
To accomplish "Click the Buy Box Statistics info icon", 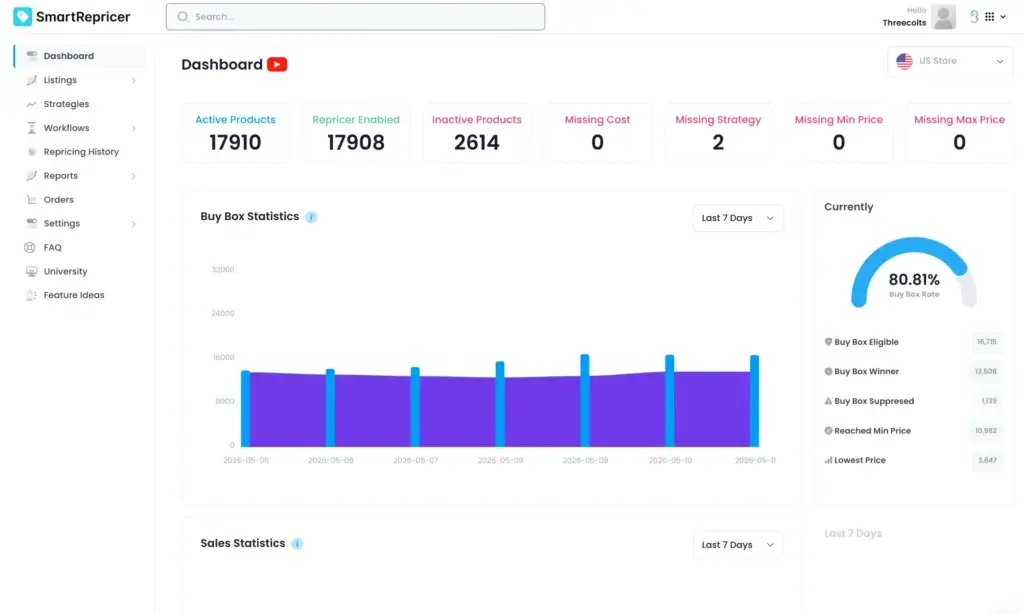I will (311, 217).
